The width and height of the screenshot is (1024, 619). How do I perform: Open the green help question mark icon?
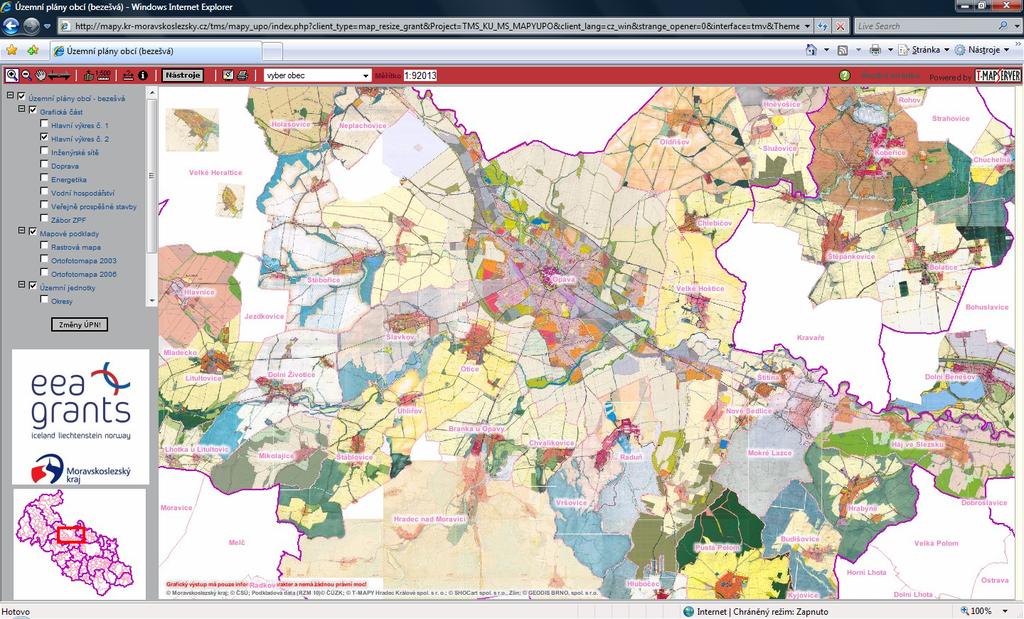click(x=845, y=76)
